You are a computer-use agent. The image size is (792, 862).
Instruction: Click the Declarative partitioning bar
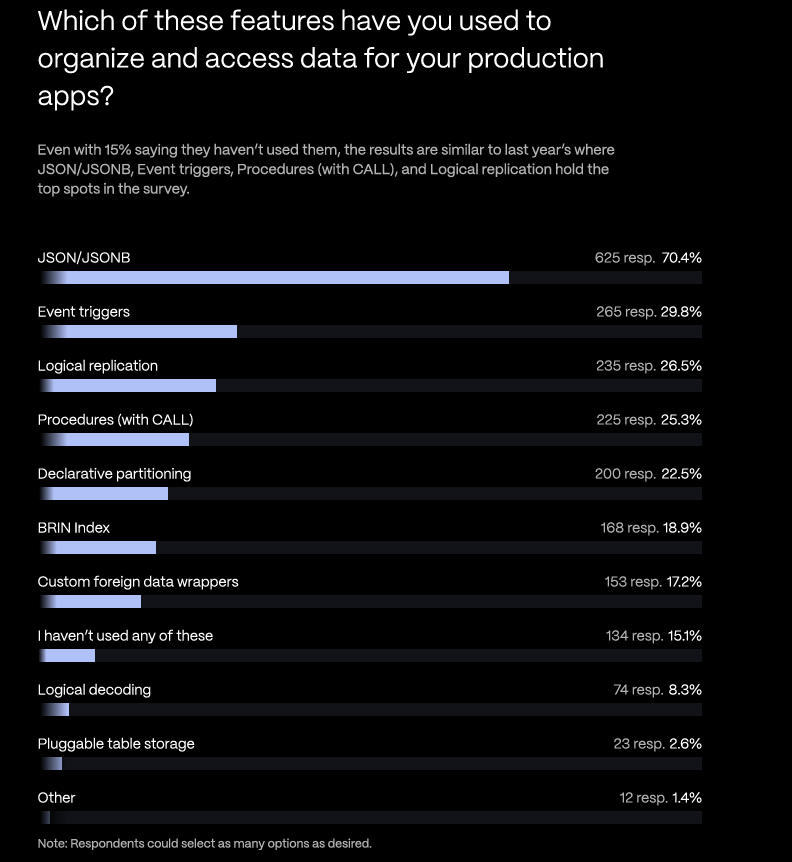(103, 493)
